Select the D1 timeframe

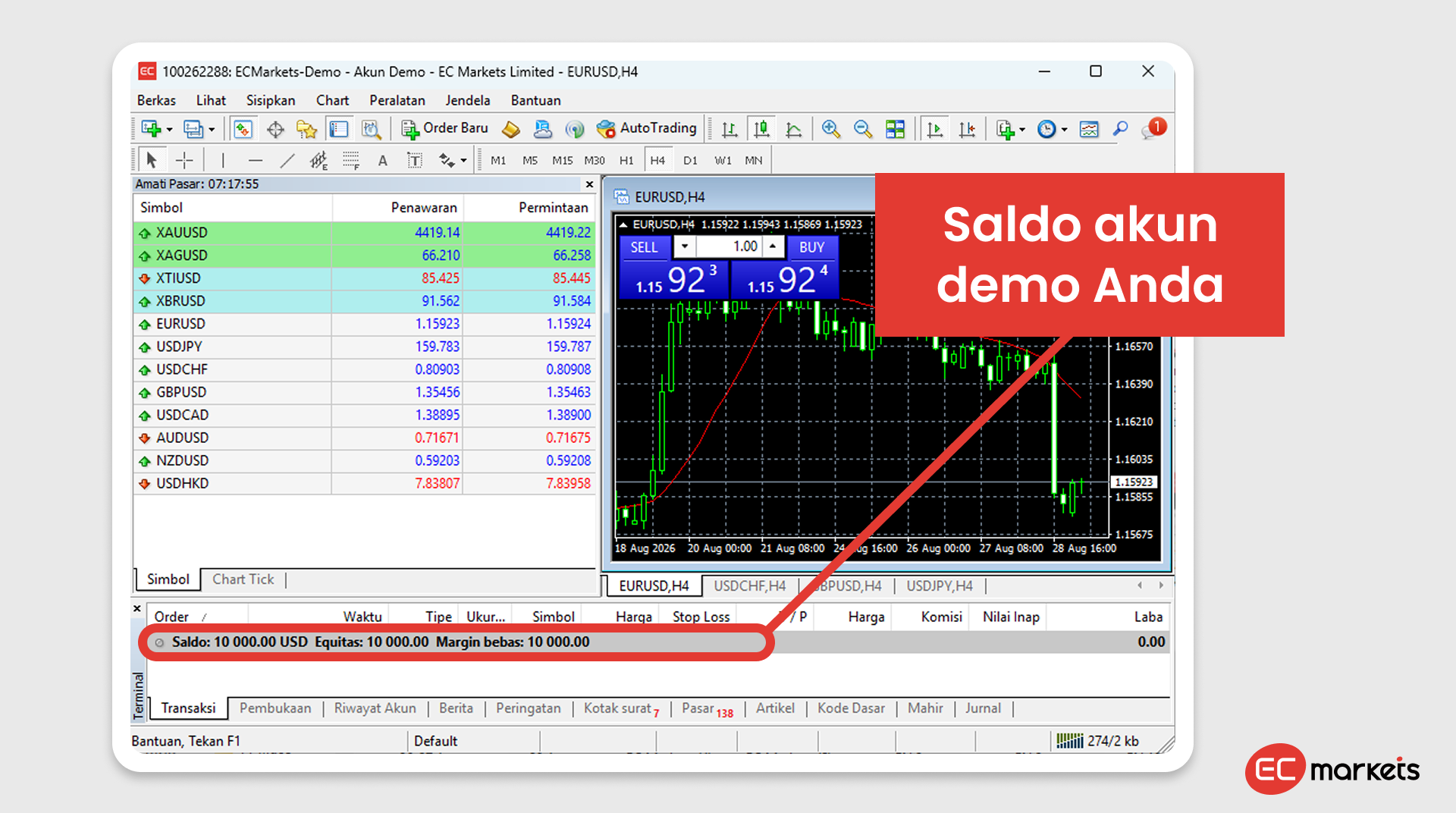[690, 160]
